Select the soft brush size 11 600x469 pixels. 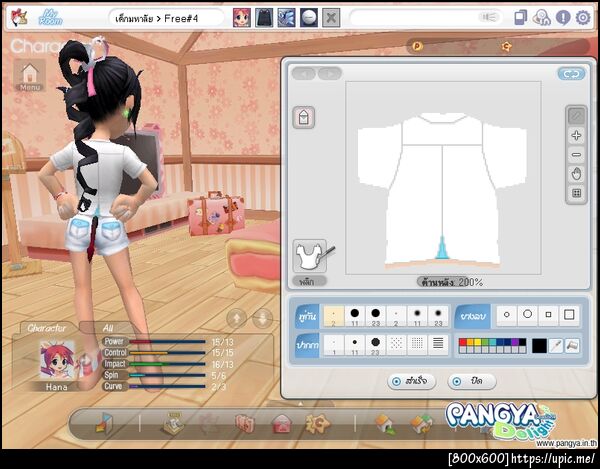[x=417, y=316]
